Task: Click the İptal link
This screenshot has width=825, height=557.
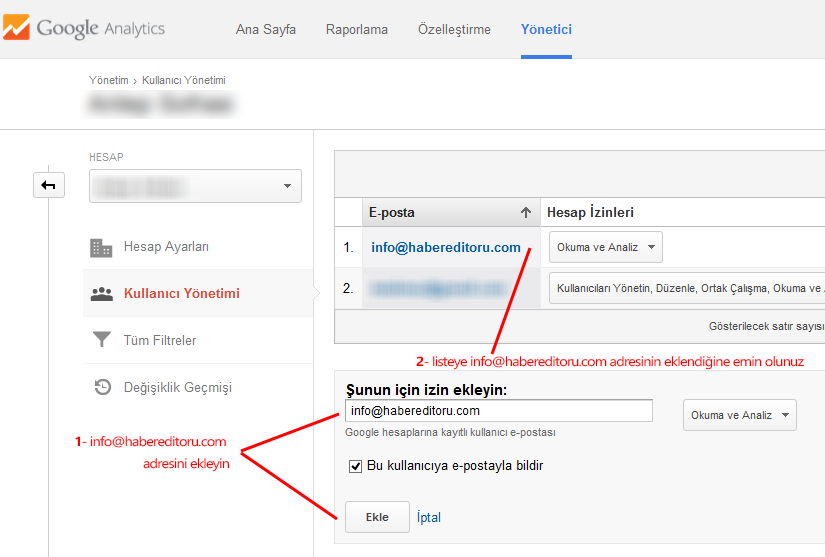Action: (429, 518)
